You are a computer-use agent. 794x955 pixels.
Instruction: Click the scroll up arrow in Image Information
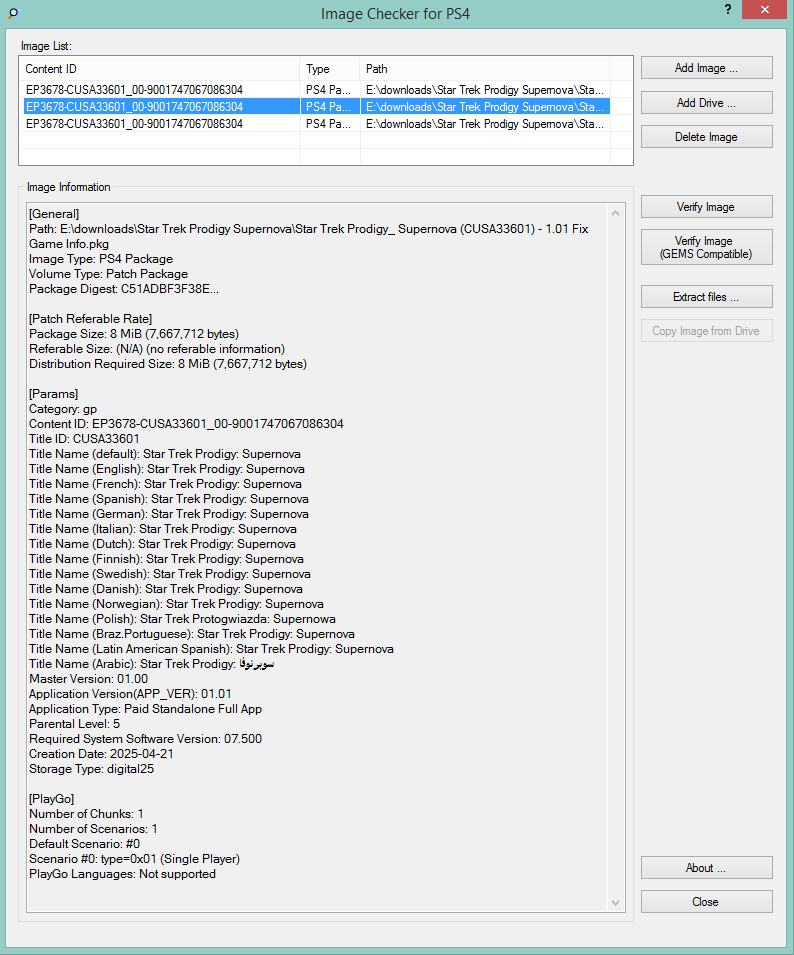click(615, 213)
